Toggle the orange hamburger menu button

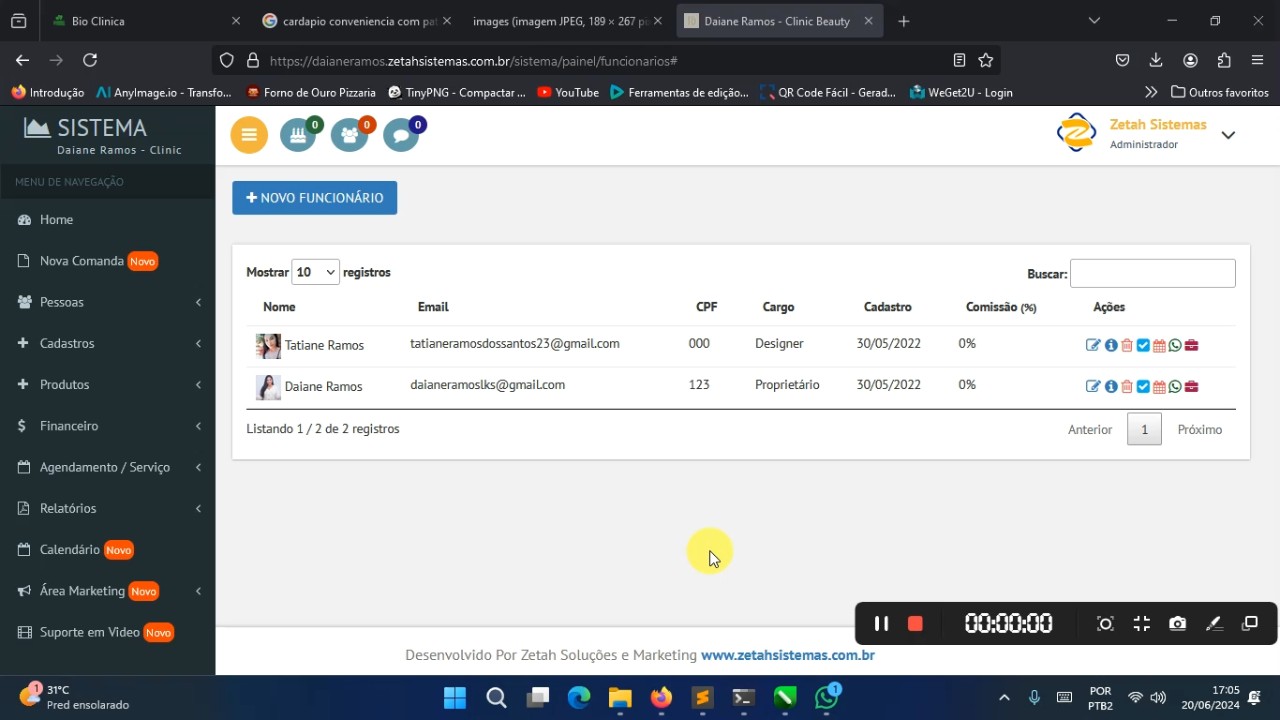[249, 135]
